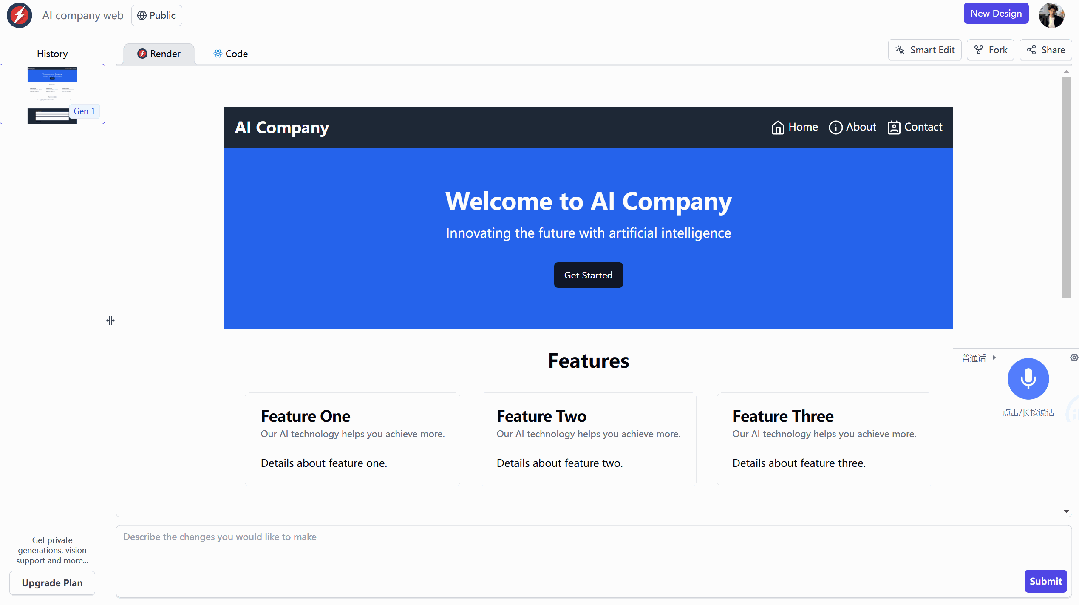Click the Smart Edit wand icon
Screen dimensions: 1079x605
[900, 50]
